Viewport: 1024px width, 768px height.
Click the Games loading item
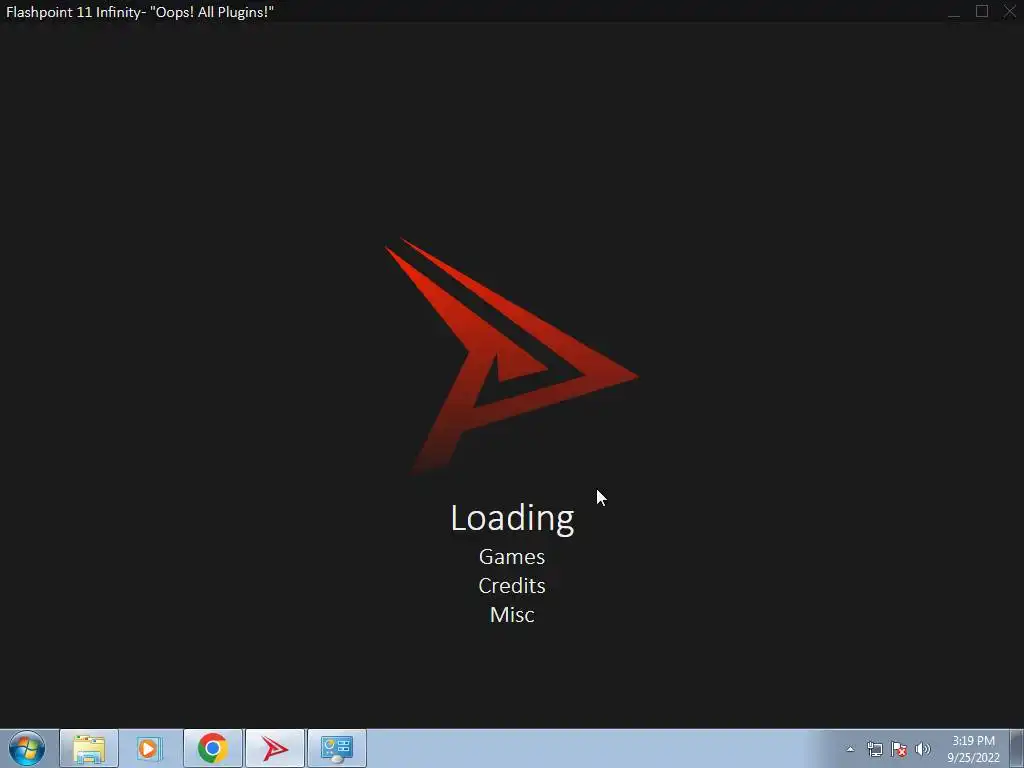512,556
